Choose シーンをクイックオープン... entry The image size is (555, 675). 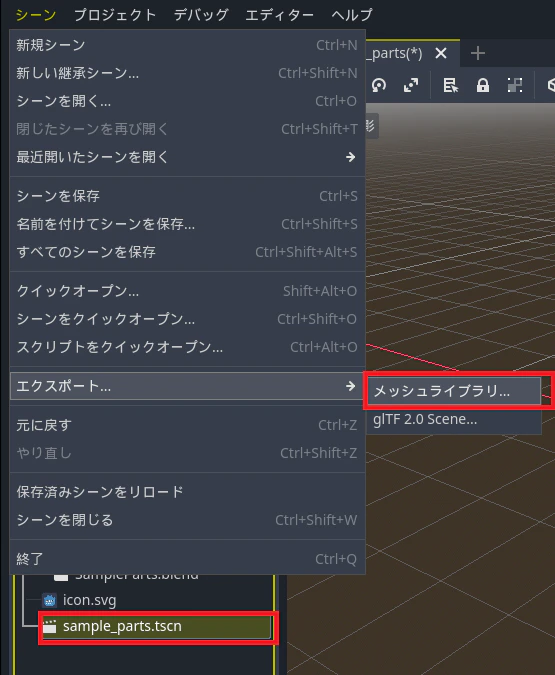pos(187,319)
